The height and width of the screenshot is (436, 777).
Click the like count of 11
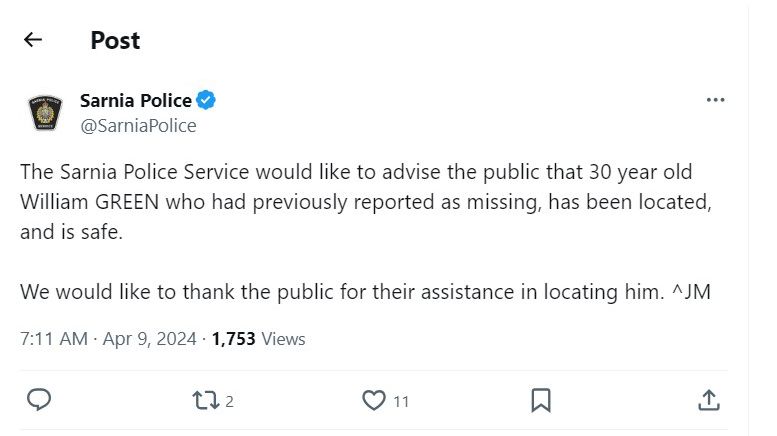pos(401,402)
